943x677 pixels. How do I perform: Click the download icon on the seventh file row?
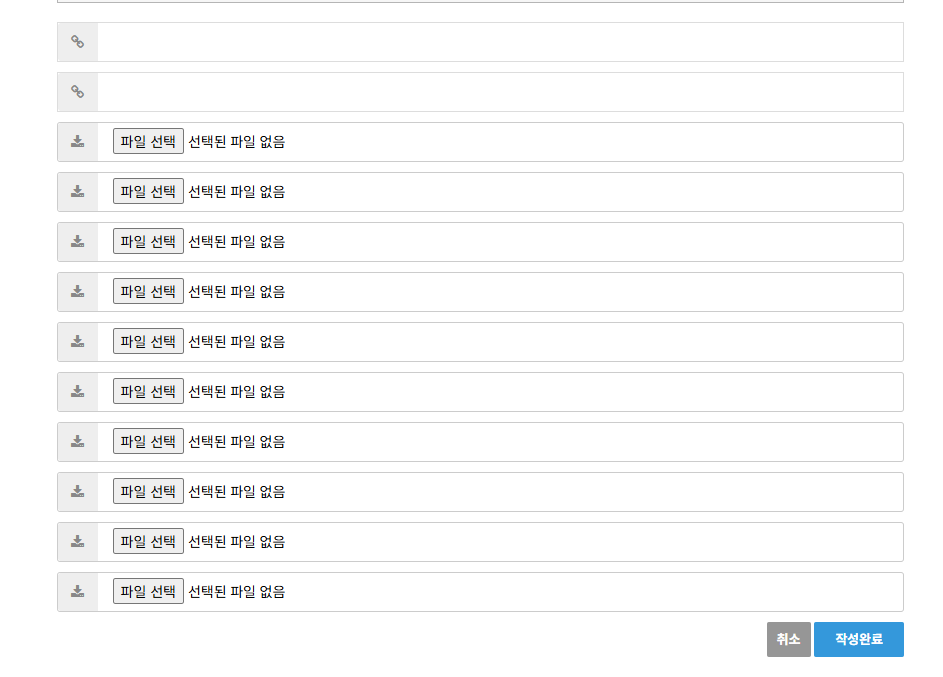point(78,442)
